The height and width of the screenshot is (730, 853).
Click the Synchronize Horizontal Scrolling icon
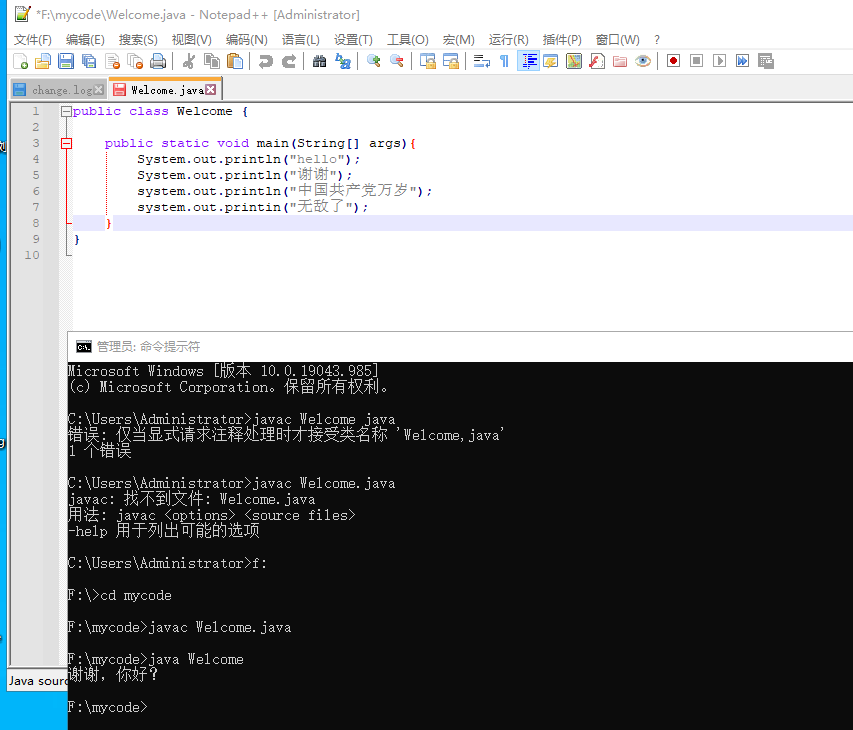tap(450, 61)
